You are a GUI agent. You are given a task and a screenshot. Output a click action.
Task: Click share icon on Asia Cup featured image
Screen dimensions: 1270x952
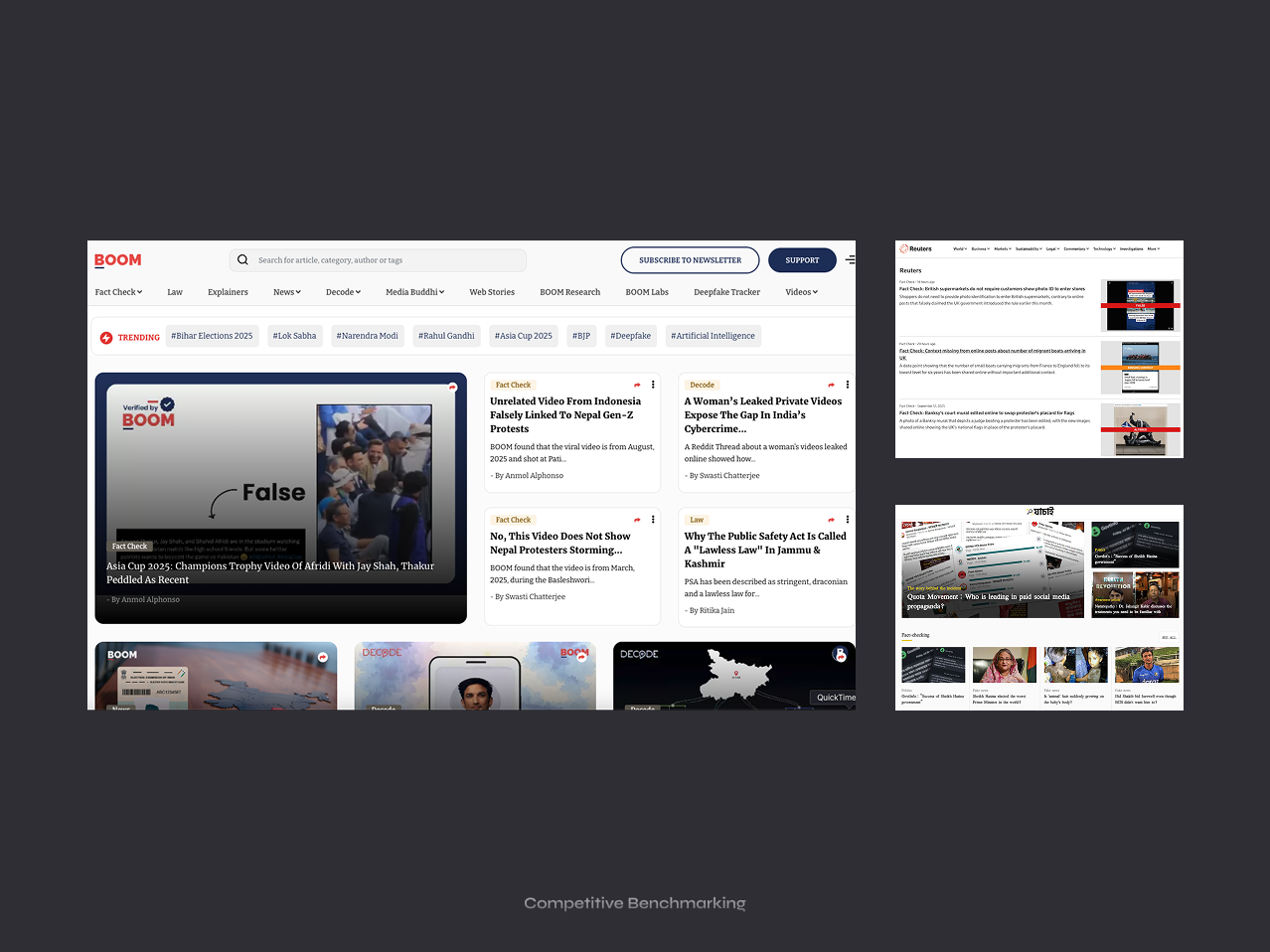click(x=452, y=388)
